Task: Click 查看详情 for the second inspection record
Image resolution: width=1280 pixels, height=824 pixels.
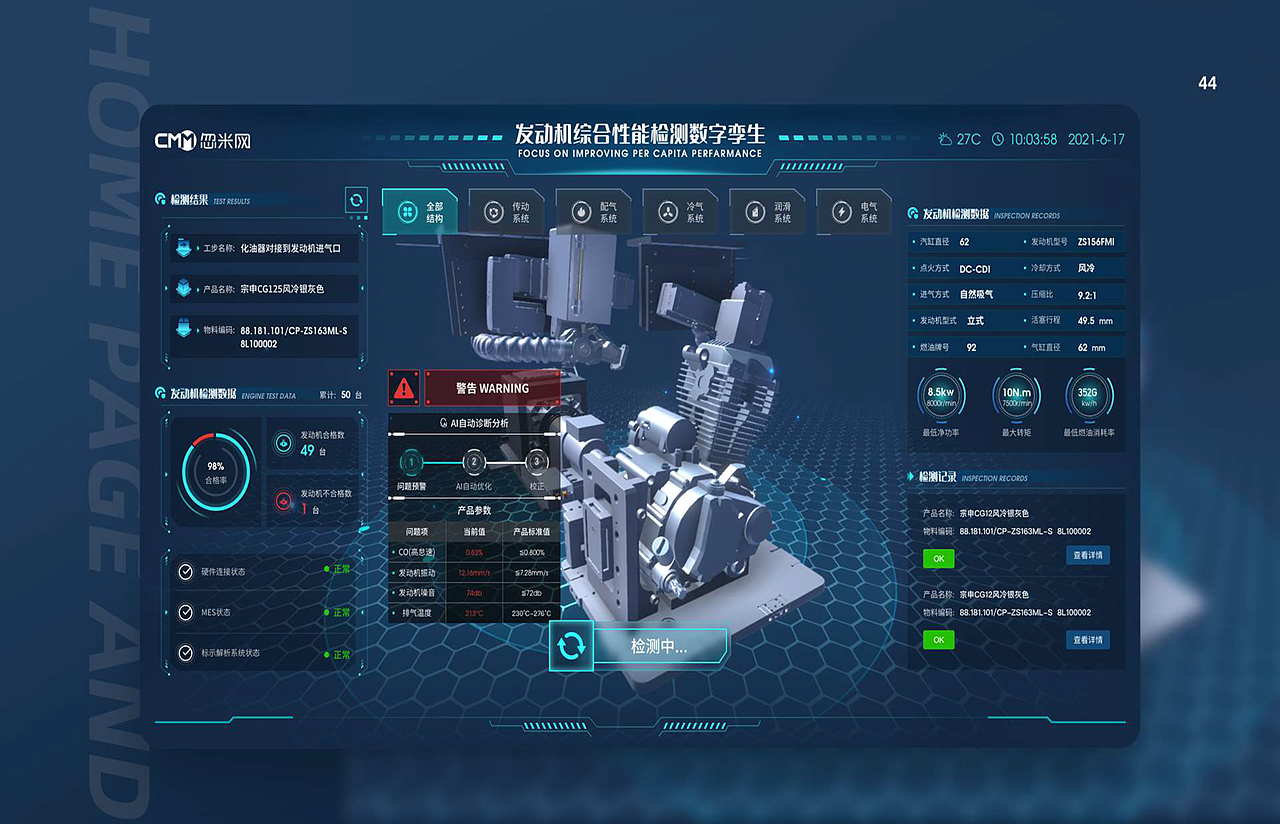Action: point(1088,639)
